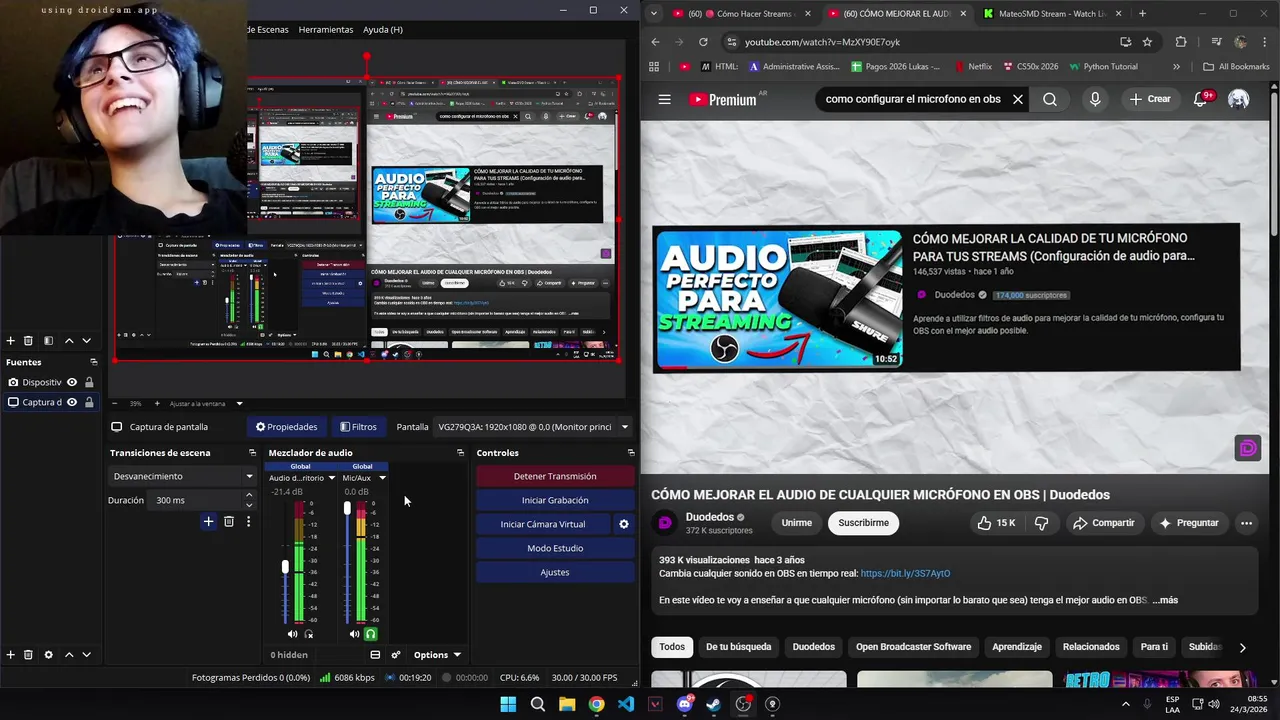
Task: Open the audio mixer Options dropdown
Action: [437, 655]
